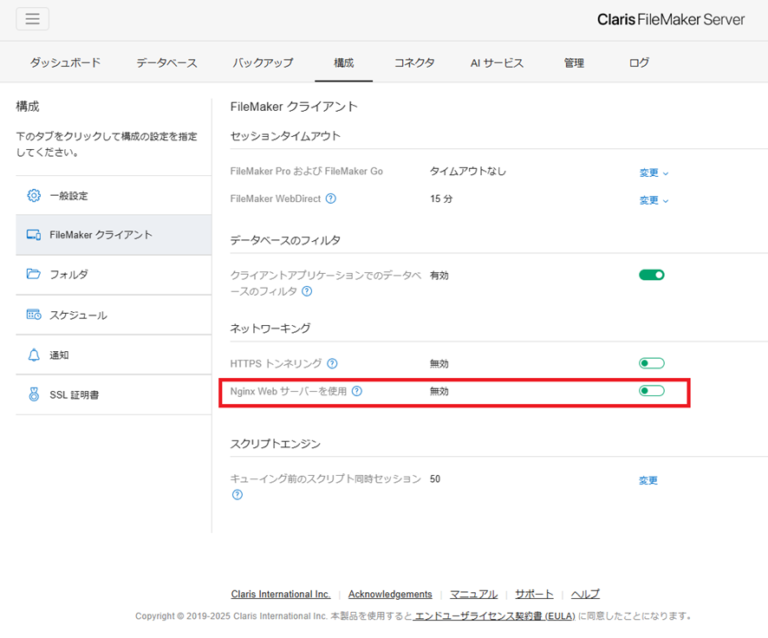Viewport: 768px width, 638px height.
Task: Click the SSL 証明書 badge icon
Action: click(x=33, y=395)
